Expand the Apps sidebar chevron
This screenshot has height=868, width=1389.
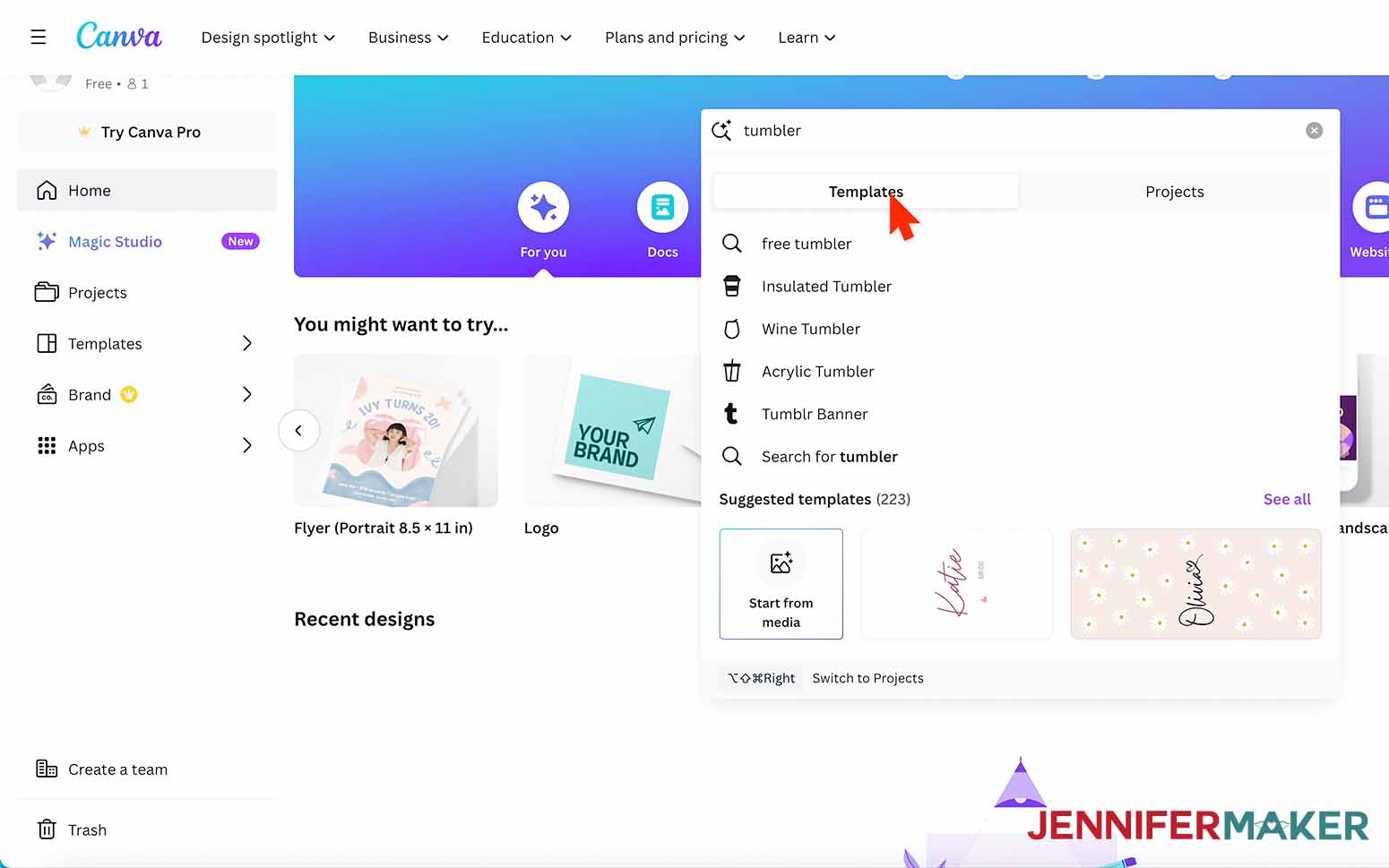point(247,446)
